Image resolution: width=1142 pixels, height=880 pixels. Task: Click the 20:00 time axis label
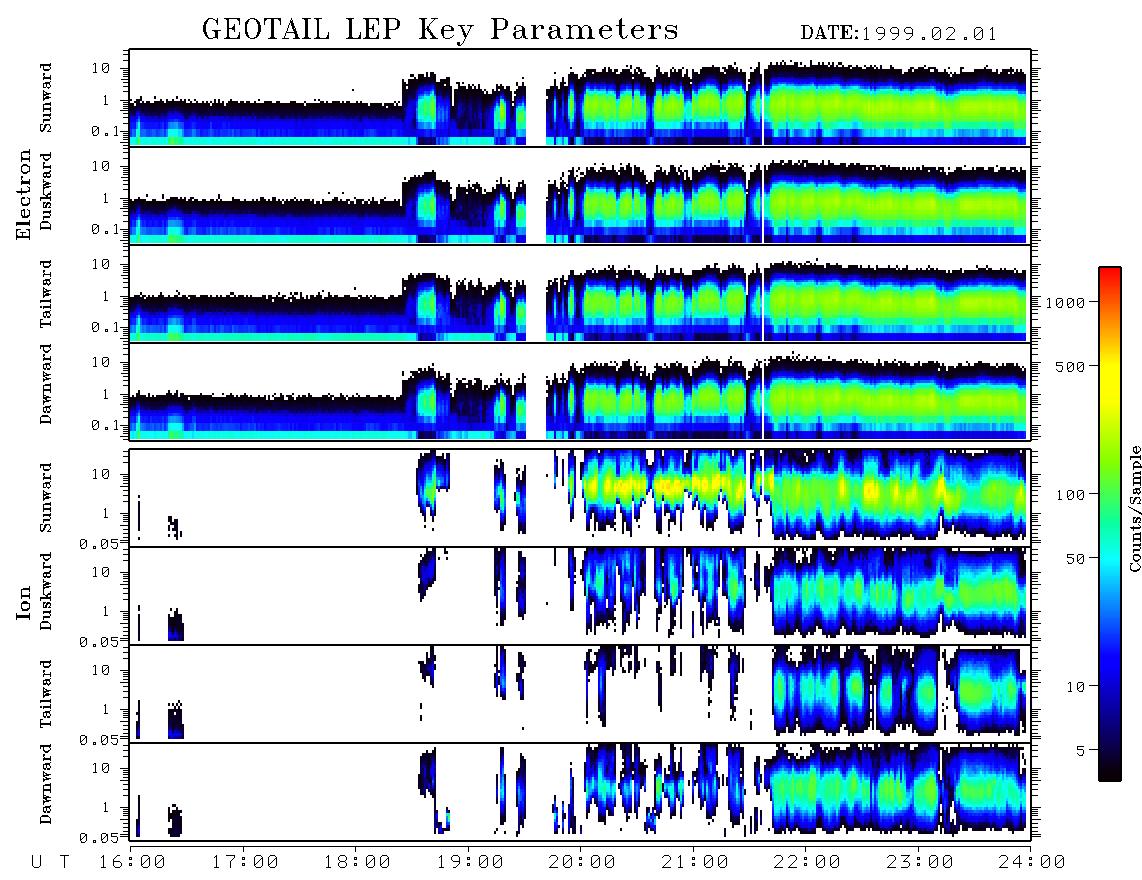tap(583, 862)
